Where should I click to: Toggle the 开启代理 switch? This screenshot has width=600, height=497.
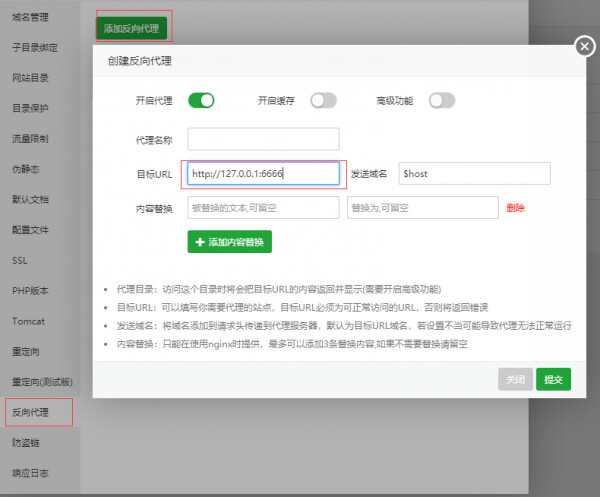tap(201, 100)
